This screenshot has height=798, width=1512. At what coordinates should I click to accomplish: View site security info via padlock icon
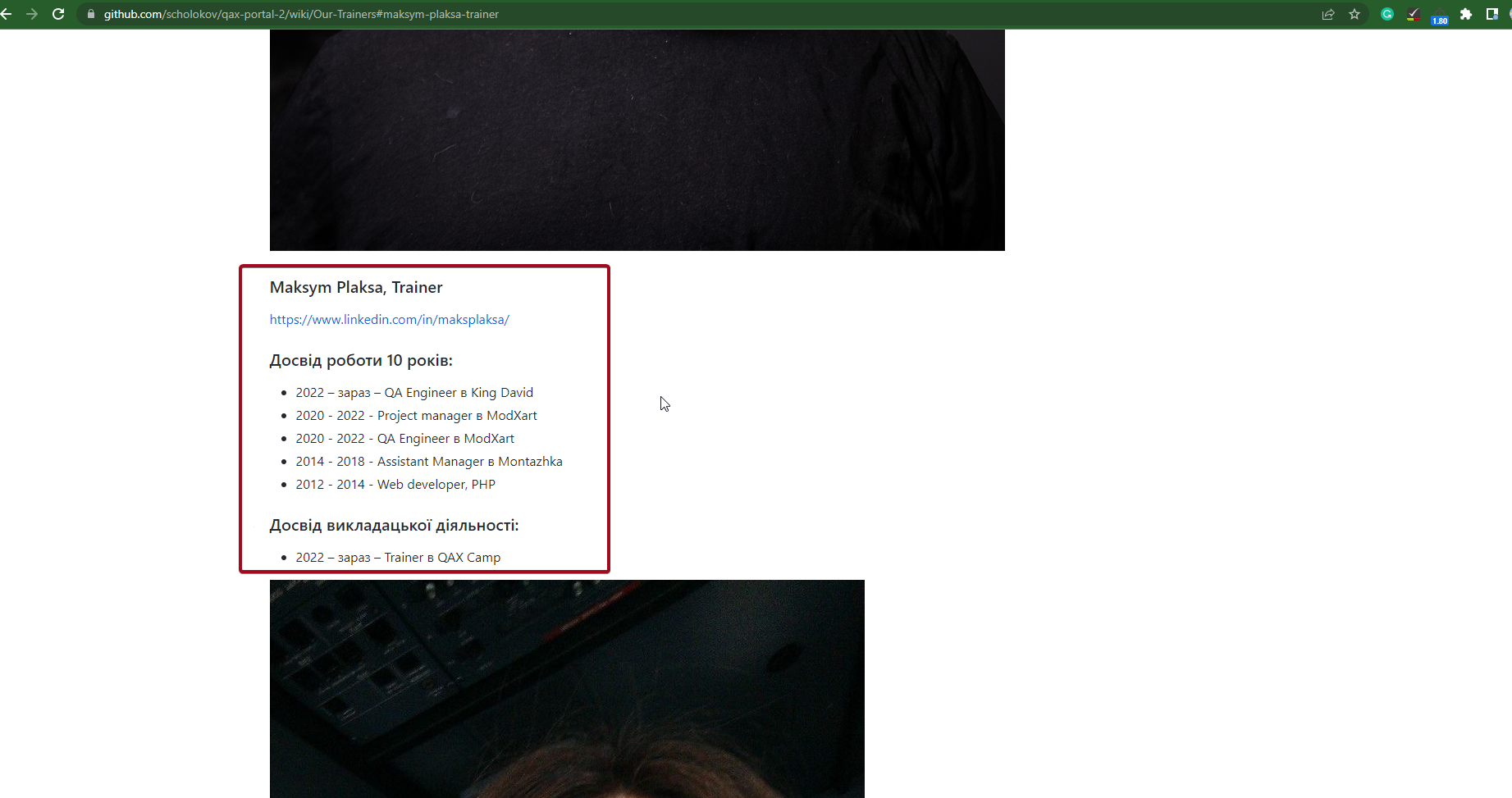point(90,14)
